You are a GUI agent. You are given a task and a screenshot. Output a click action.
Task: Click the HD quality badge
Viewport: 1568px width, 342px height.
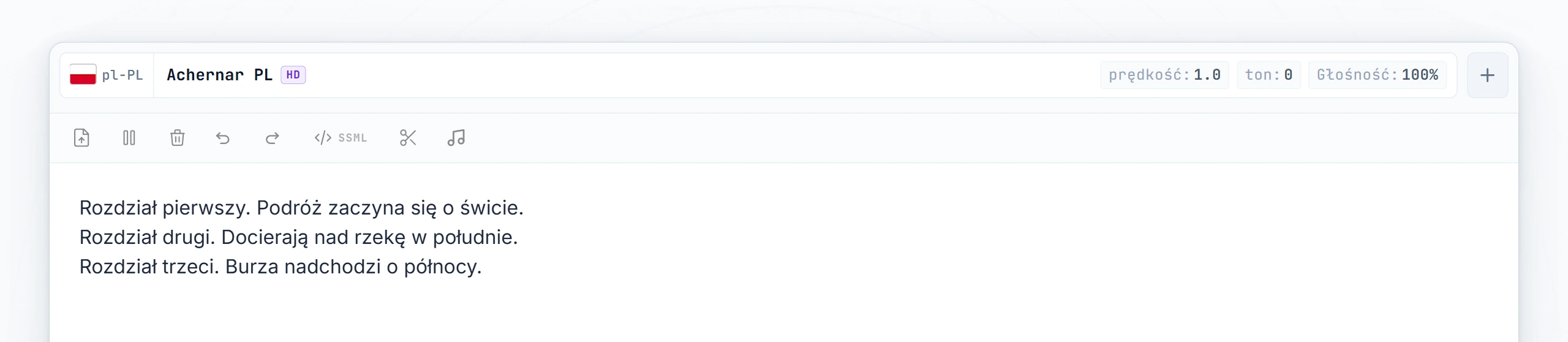tap(293, 75)
